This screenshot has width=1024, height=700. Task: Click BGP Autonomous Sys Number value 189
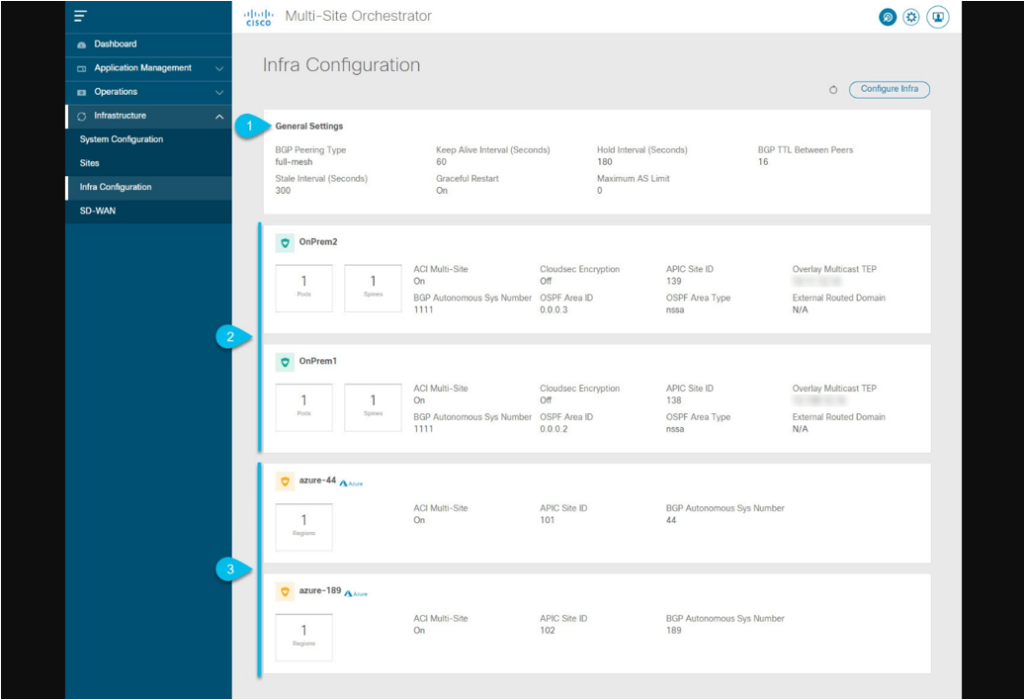674,631
